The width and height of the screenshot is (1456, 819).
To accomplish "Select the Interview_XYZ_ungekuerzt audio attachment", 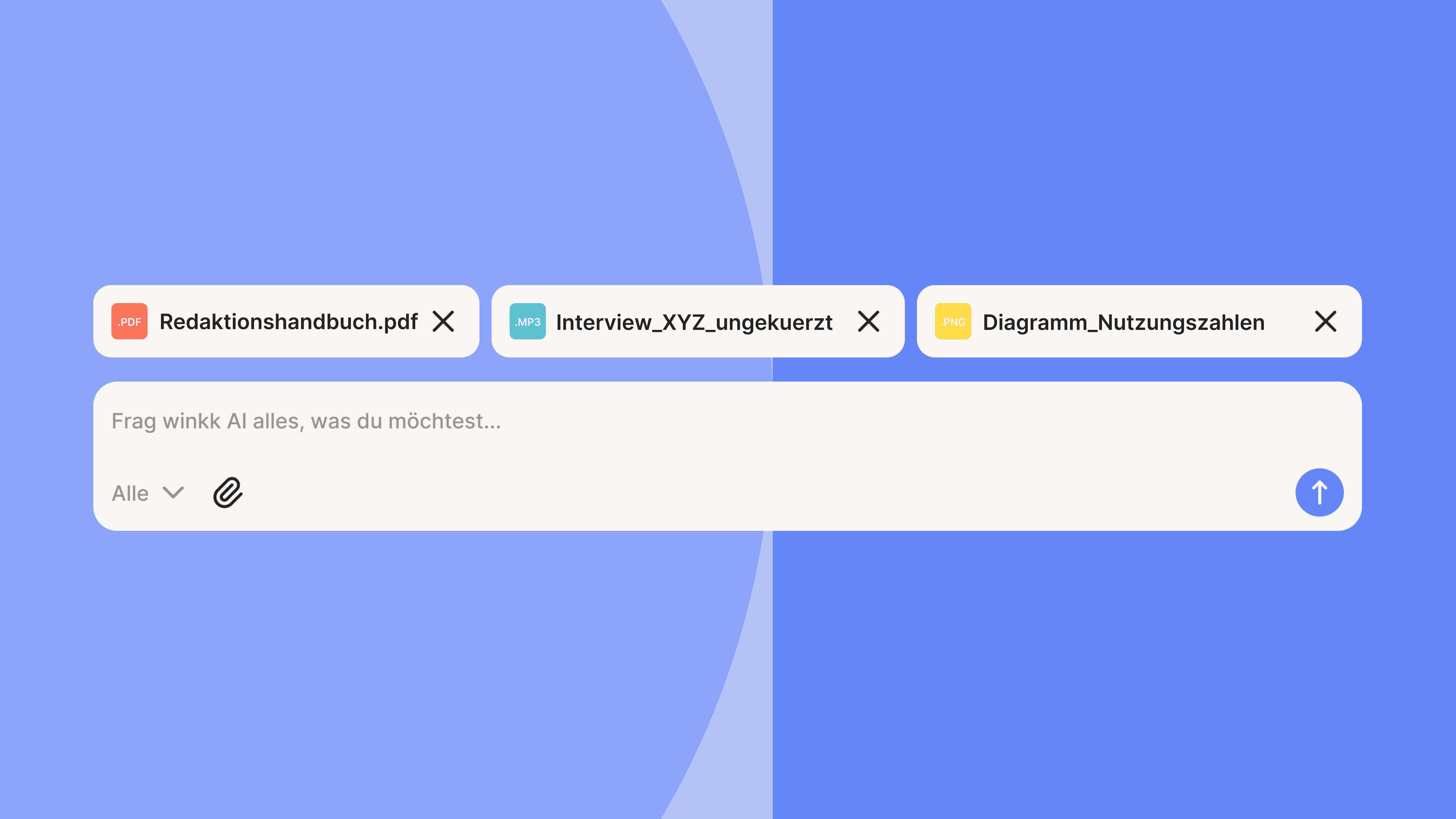I will point(694,322).
